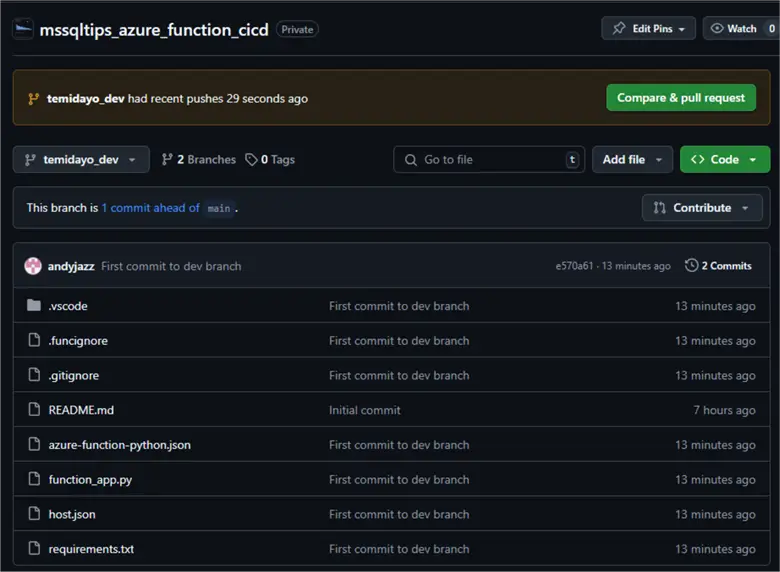Click the andyjazz username
Image resolution: width=780 pixels, height=572 pixels.
[71, 267]
